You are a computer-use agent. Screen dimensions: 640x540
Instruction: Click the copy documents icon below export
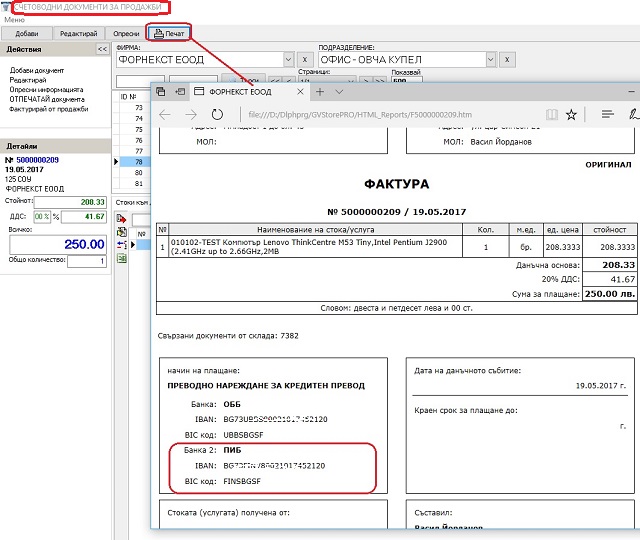[x=121, y=232]
